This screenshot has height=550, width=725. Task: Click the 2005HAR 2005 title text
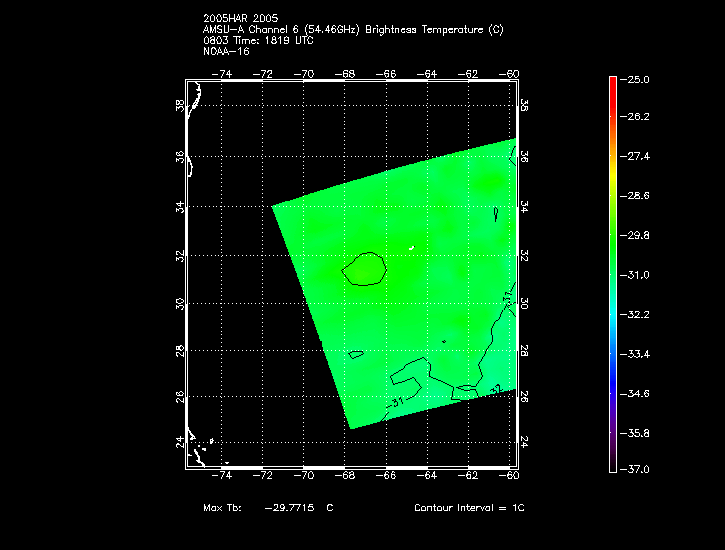click(x=240, y=18)
